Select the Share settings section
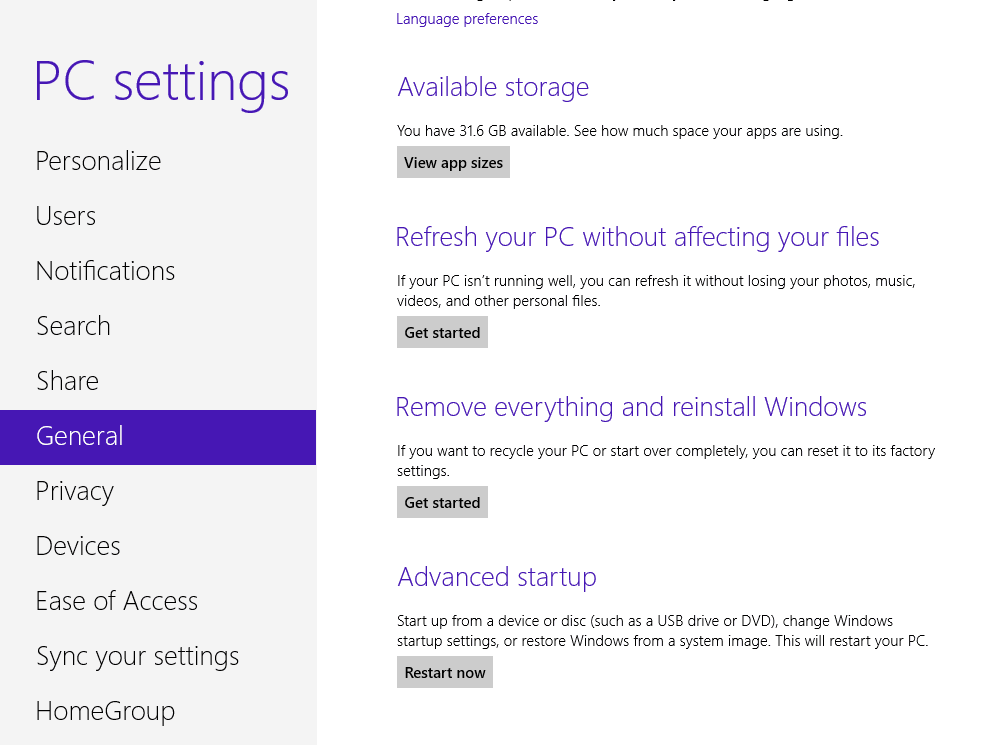 click(67, 380)
